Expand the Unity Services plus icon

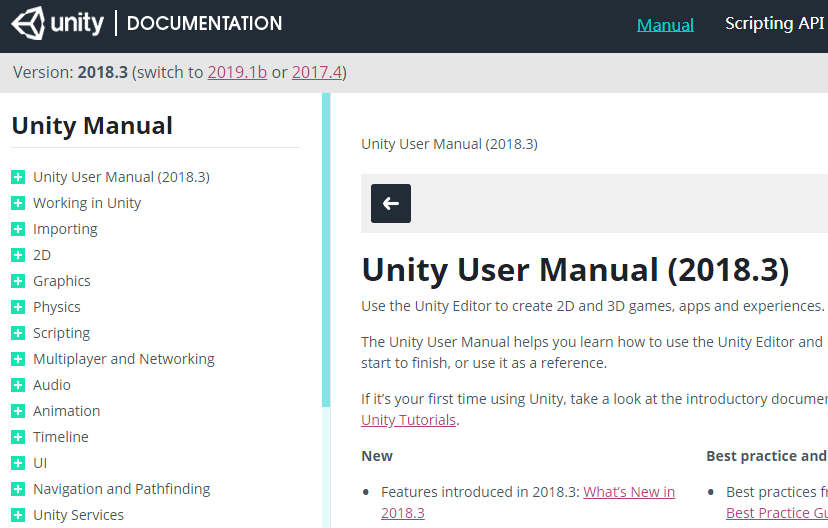coord(18,515)
